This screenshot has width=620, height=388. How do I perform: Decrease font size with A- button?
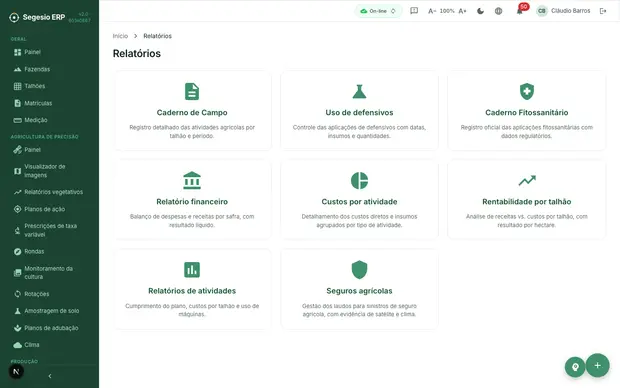pos(432,11)
